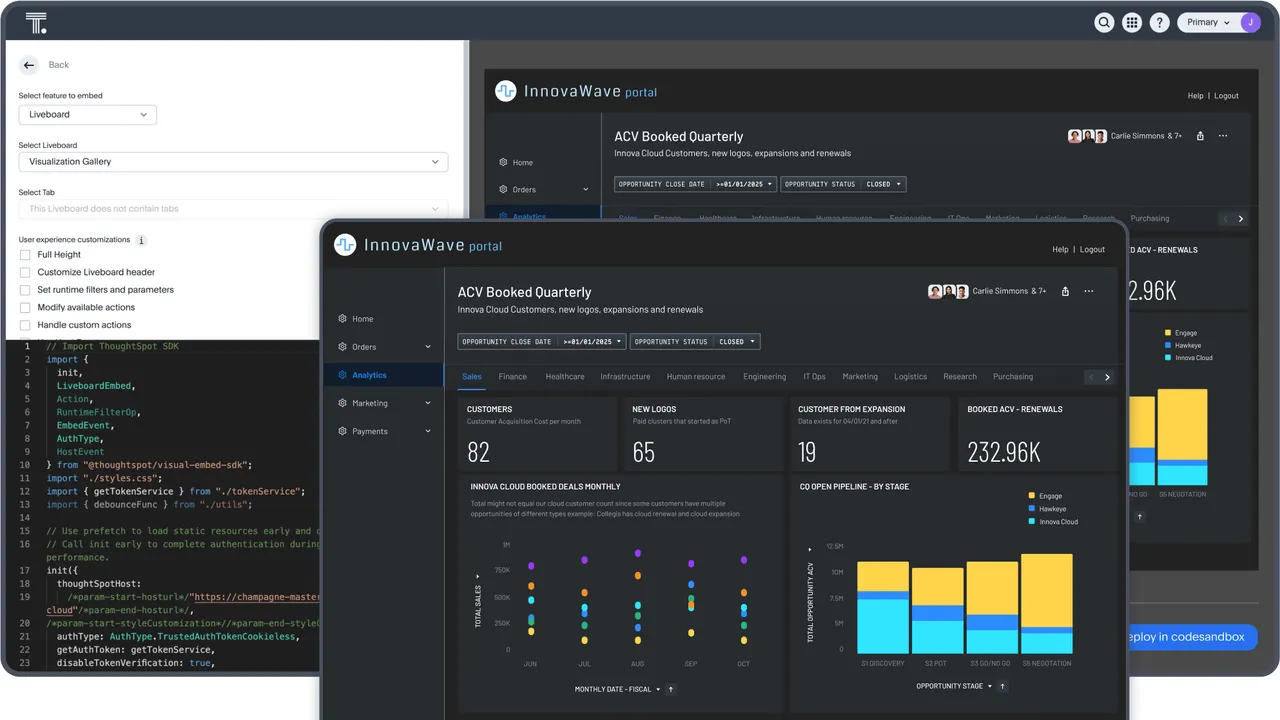
Task: Click Orders gear icon in front sidebar
Action: 342,347
